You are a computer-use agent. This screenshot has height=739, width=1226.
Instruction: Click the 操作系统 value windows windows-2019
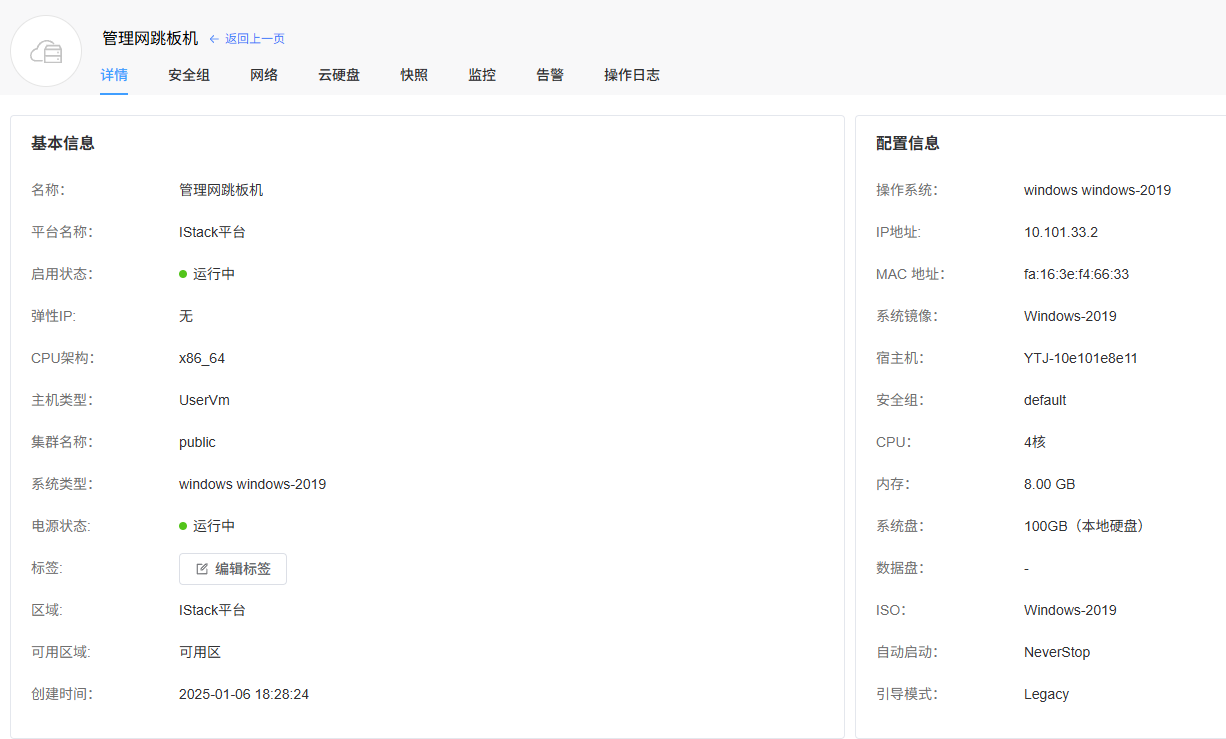(x=1097, y=190)
